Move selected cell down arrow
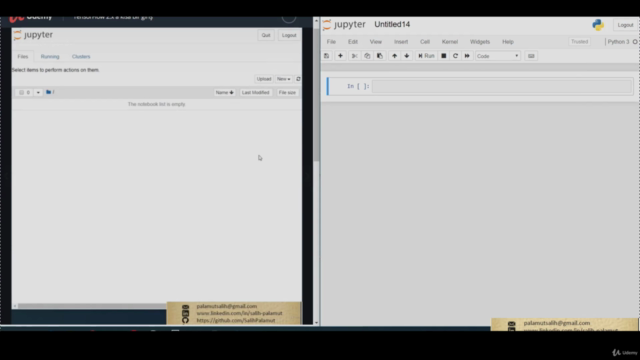640x360 pixels. click(407, 56)
